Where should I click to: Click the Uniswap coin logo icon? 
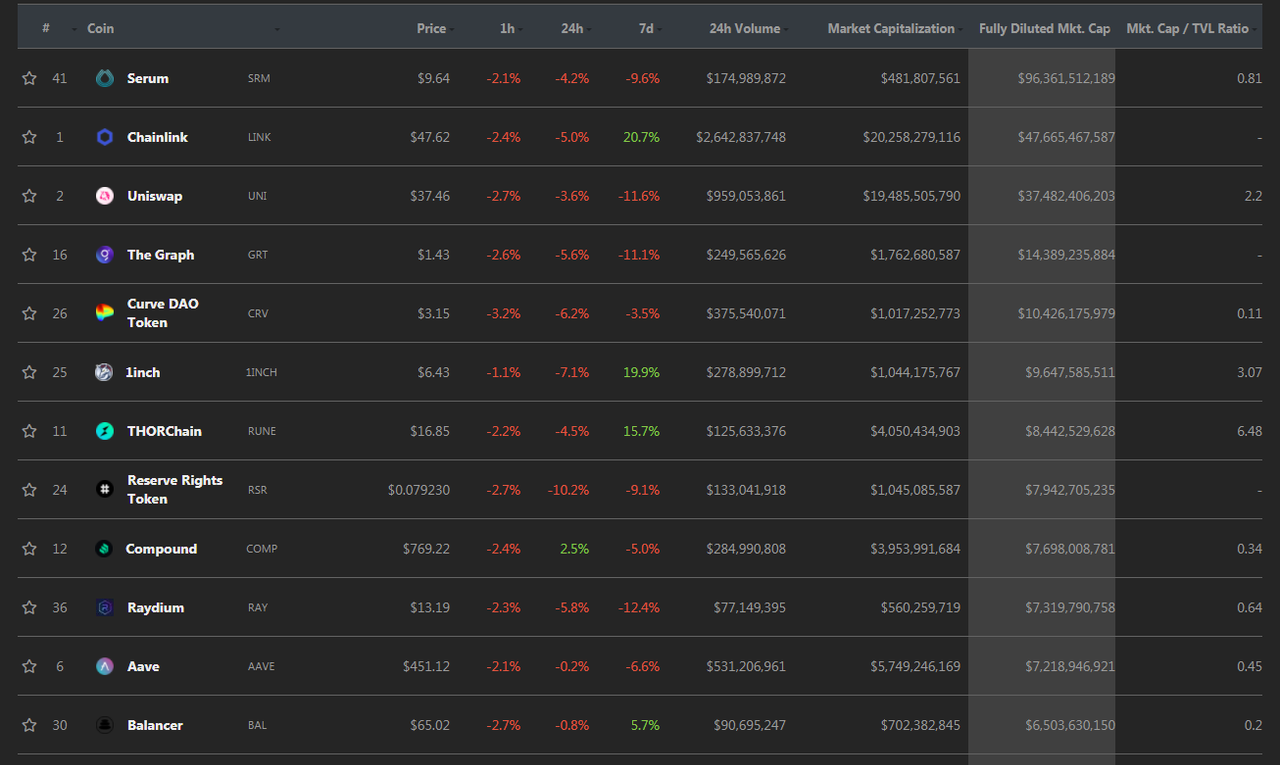[x=105, y=196]
